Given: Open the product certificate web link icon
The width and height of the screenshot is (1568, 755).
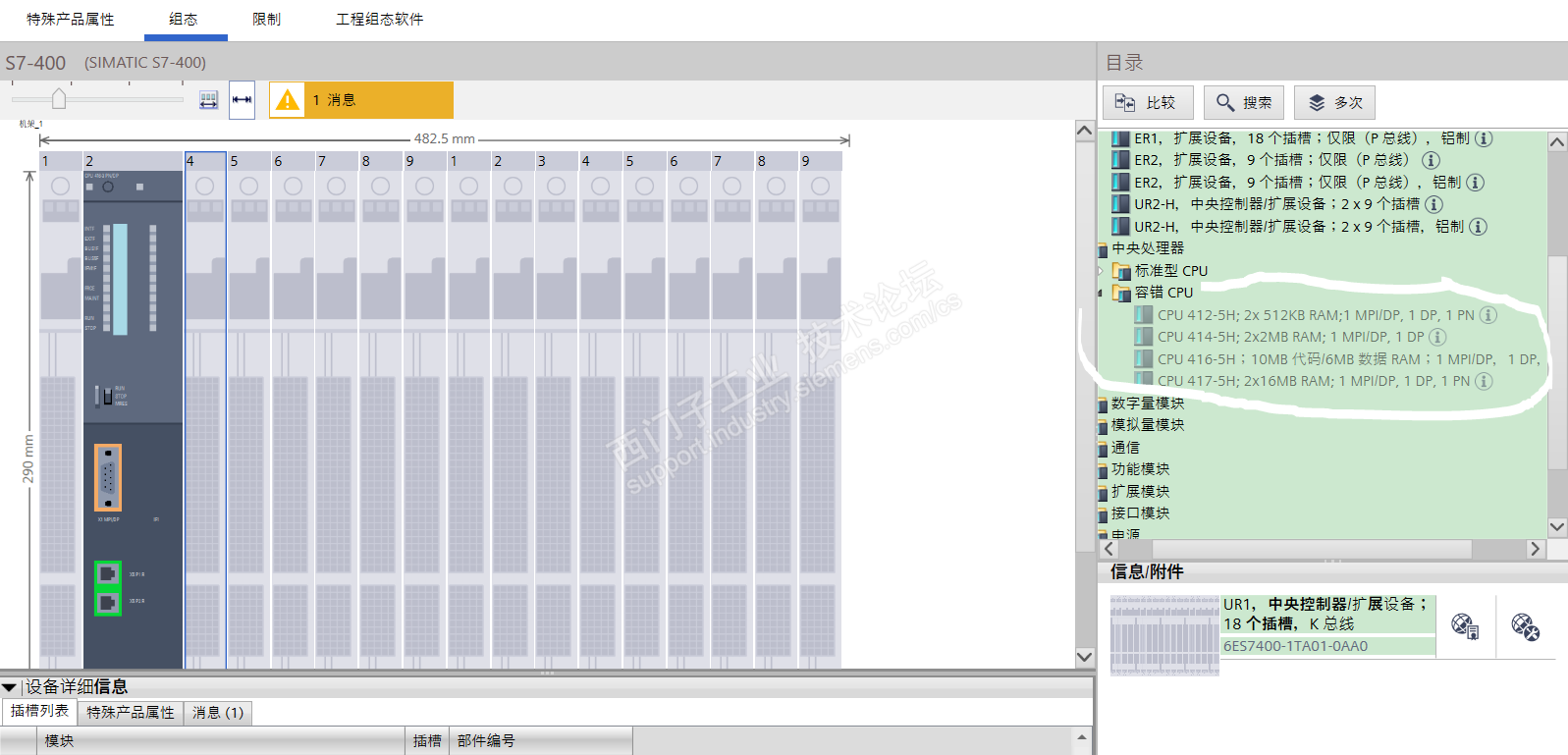Looking at the screenshot, I should pos(1465,626).
